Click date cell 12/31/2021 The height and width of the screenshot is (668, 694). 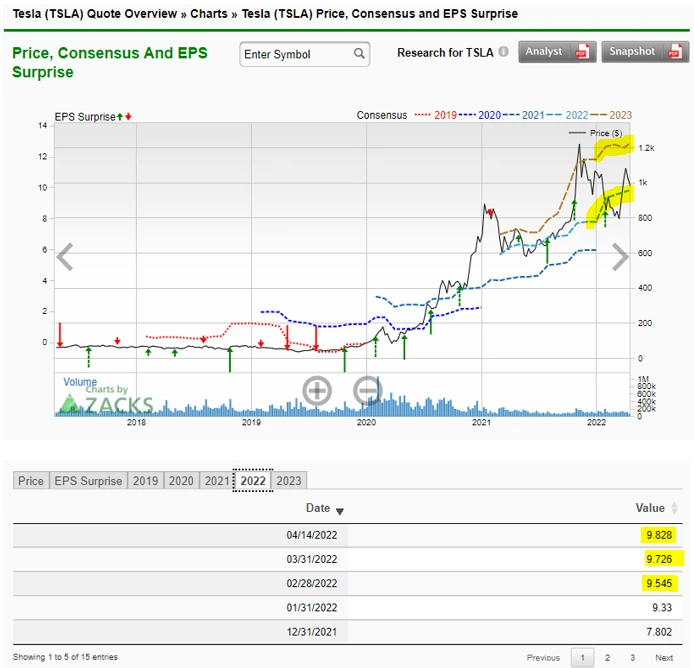click(x=312, y=632)
